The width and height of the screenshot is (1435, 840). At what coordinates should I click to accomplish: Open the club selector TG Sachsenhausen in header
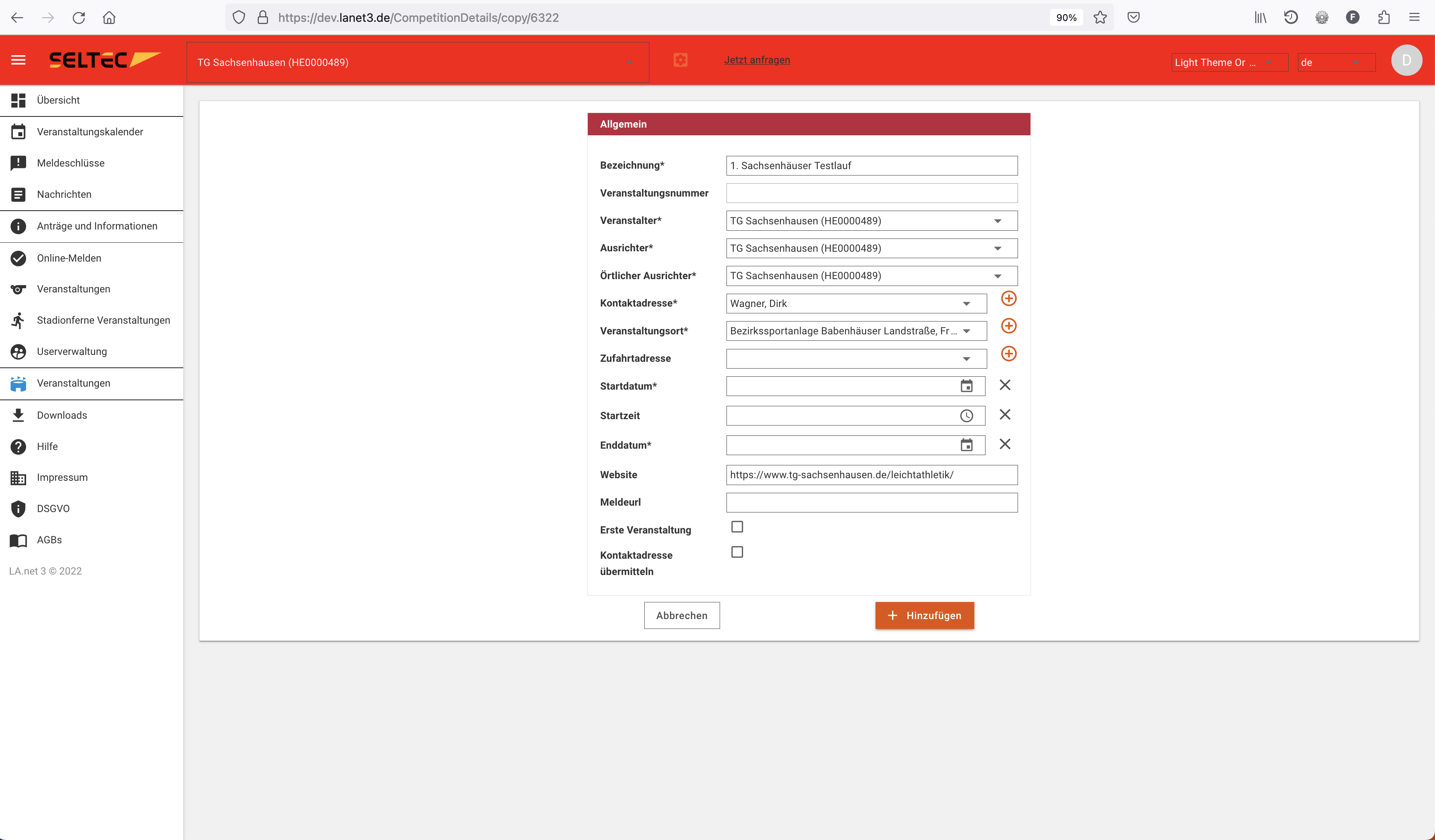point(418,62)
